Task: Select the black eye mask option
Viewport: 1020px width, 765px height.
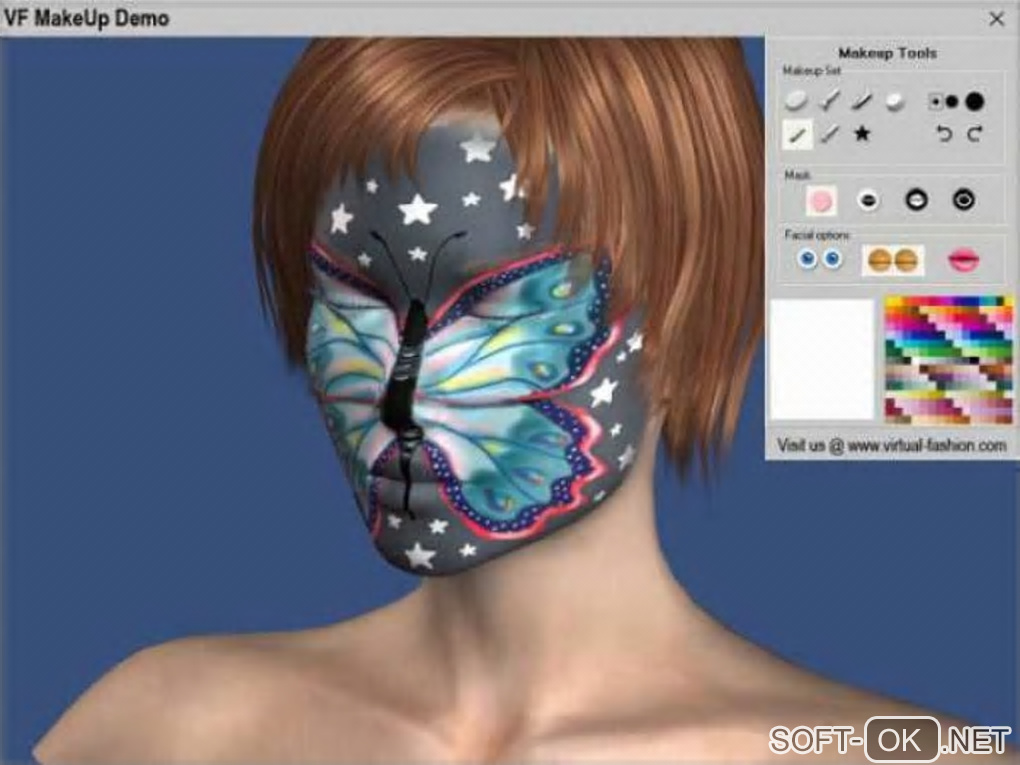Action: 963,200
